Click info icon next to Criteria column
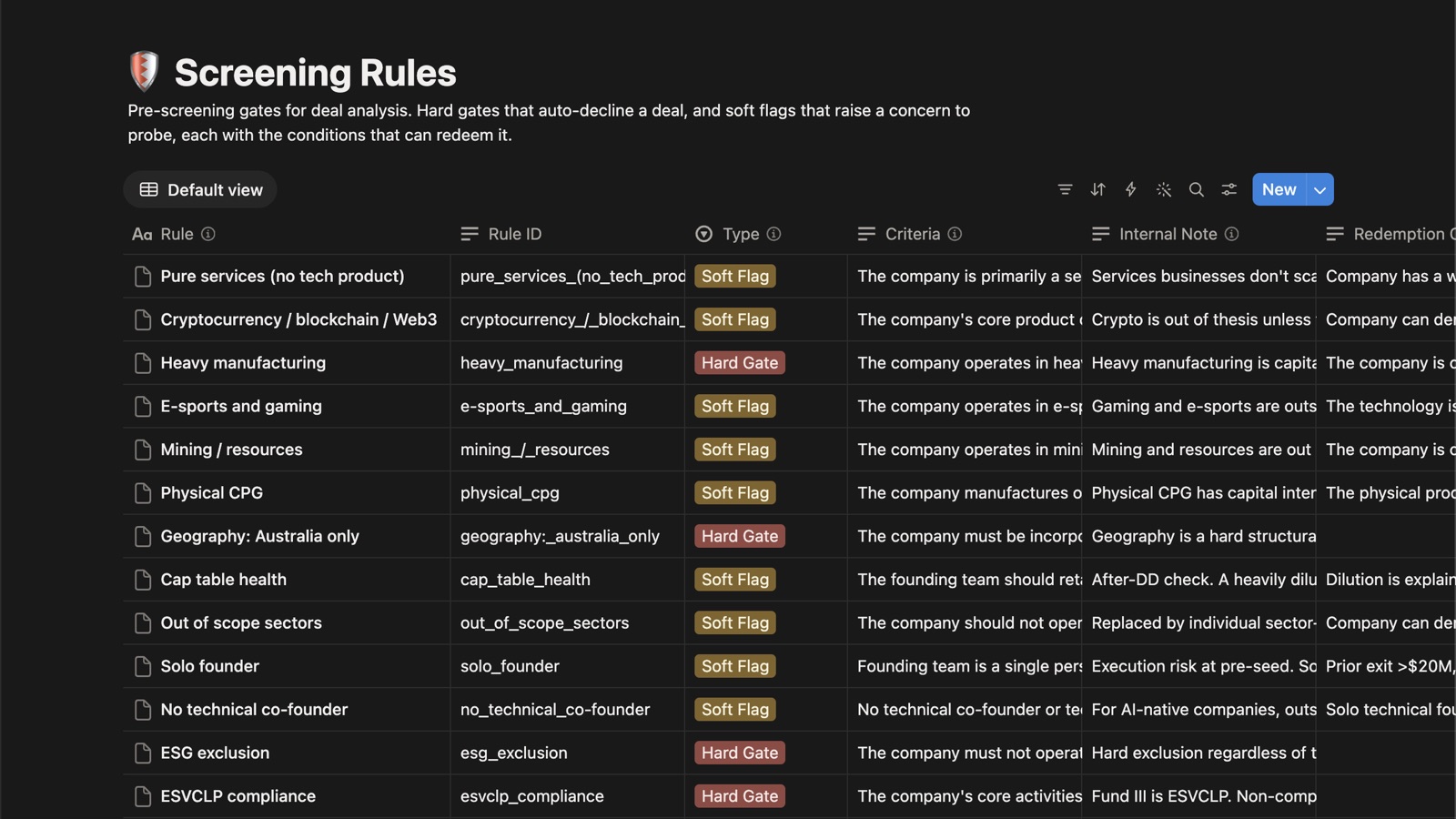Screen dimensions: 1456x819 pyautogui.click(x=955, y=234)
